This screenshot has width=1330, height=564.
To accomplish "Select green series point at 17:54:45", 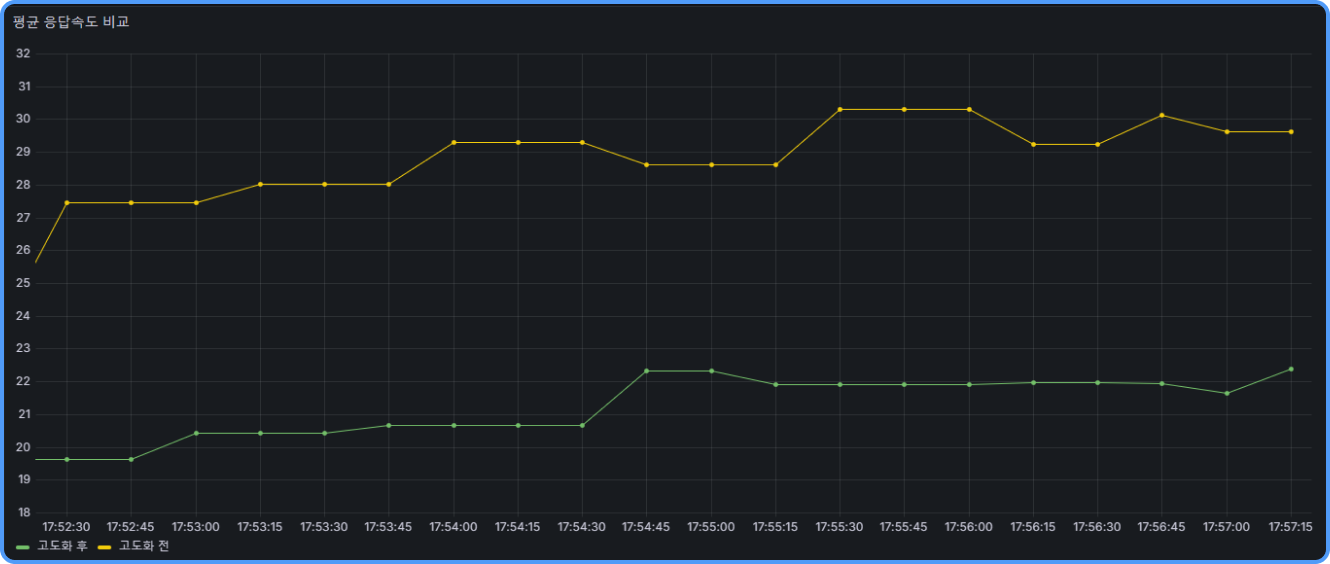I will click(647, 371).
